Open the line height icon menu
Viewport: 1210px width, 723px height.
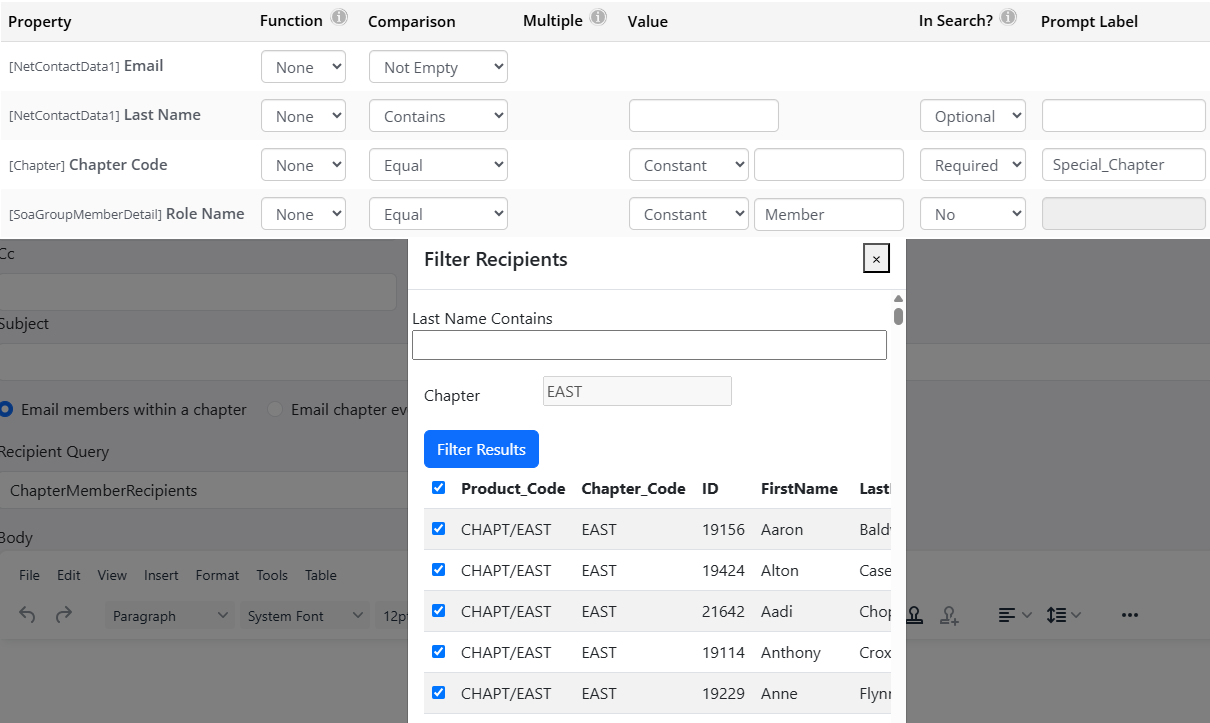1063,616
